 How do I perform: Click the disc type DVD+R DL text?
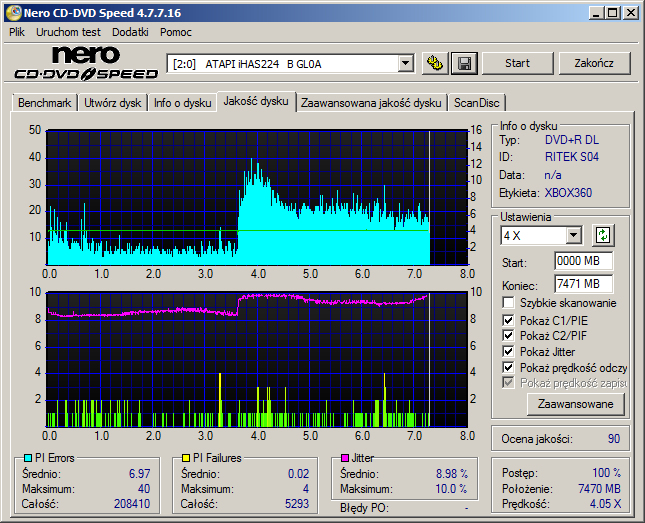click(x=572, y=140)
